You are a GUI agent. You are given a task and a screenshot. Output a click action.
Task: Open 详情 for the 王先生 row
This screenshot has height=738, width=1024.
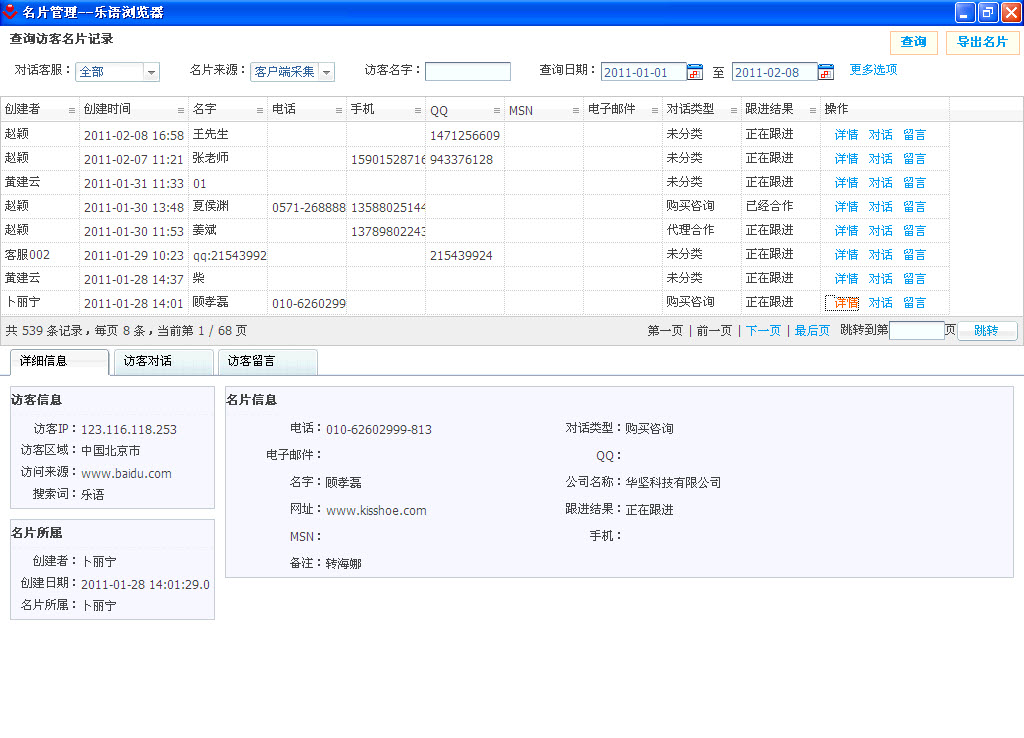point(846,135)
